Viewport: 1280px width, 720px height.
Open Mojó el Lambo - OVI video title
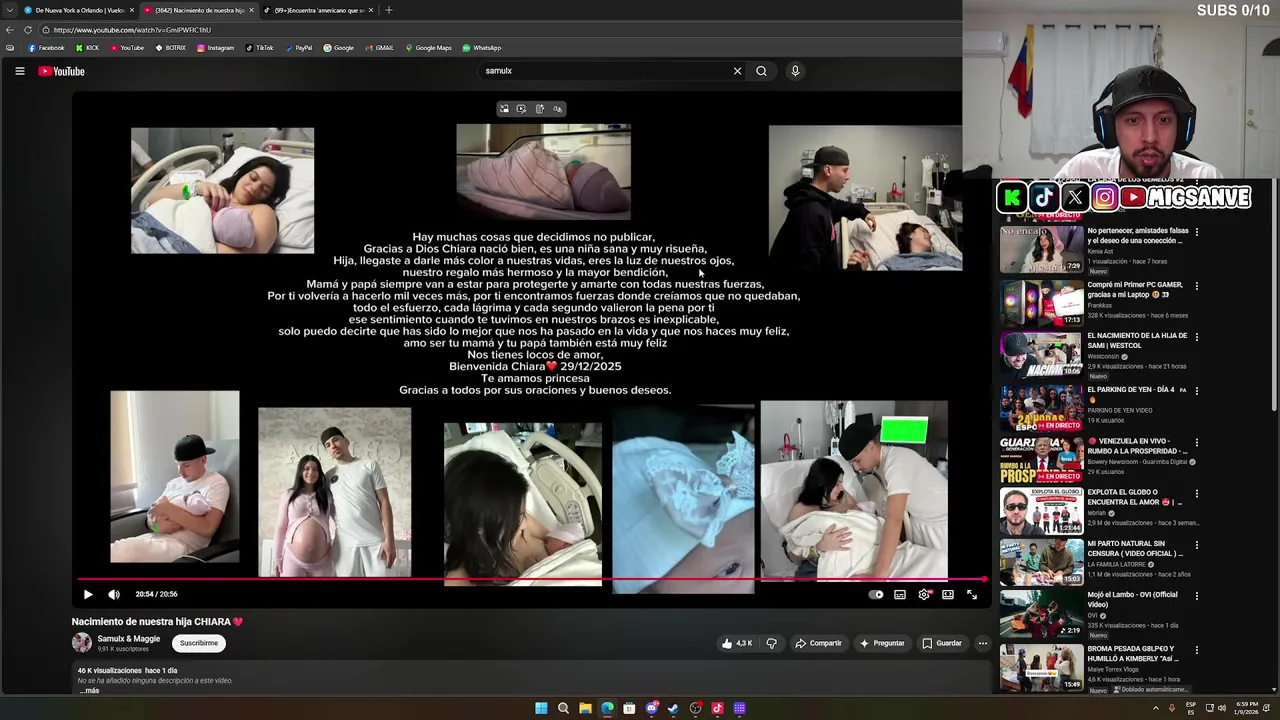(1133, 599)
